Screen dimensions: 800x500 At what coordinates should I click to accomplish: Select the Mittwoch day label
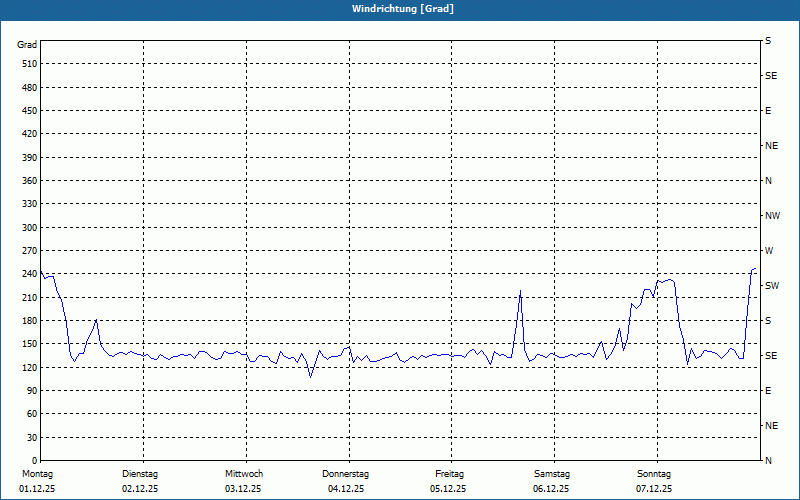tap(244, 474)
